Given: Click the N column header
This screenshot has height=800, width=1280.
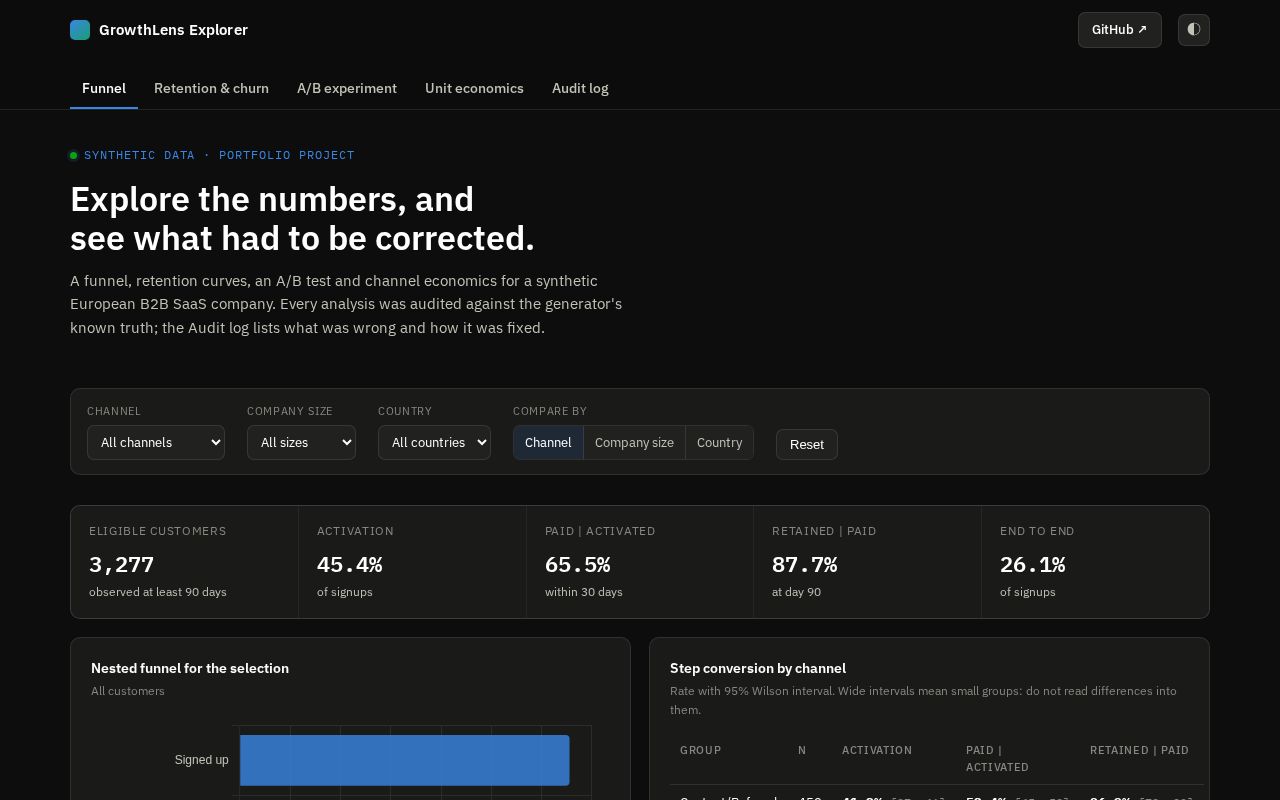Looking at the screenshot, I should coord(802,750).
